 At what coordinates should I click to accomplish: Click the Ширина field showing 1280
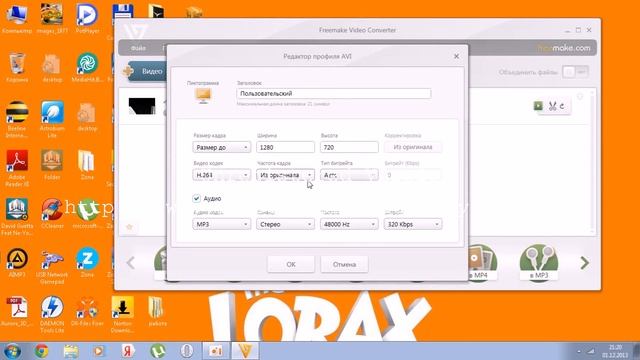click(x=285, y=147)
